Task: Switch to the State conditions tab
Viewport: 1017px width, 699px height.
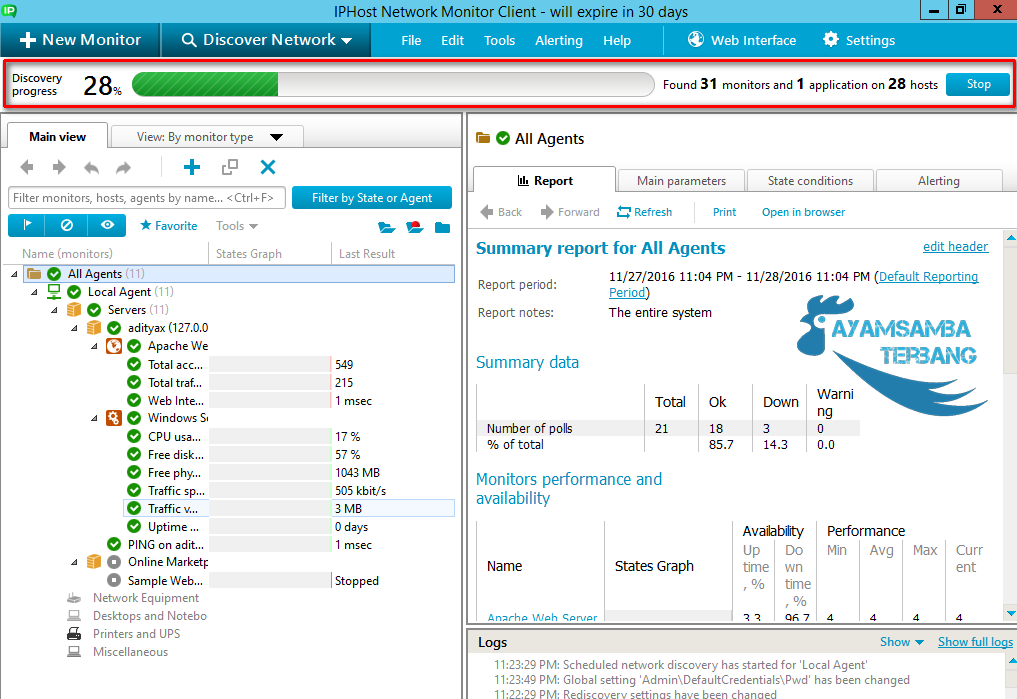Action: (810, 181)
